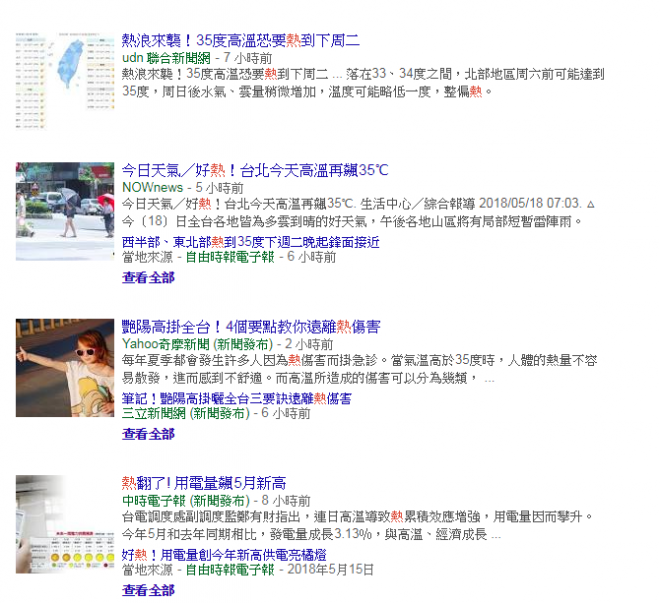The height and width of the screenshot is (603, 660).
Task: Click the NOWnews source label
Action: tap(152, 187)
